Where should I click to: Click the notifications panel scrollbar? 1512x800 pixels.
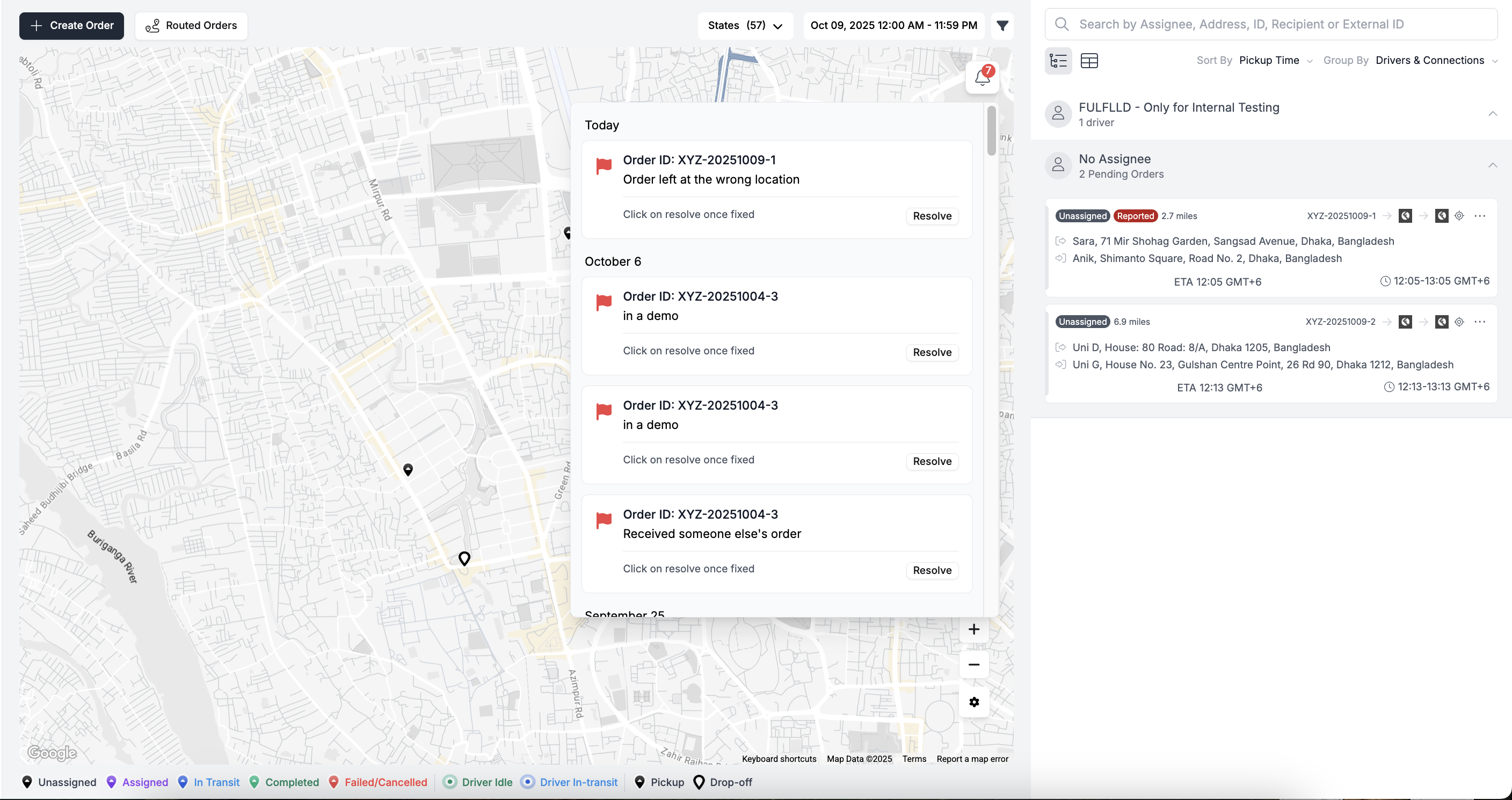(x=991, y=131)
